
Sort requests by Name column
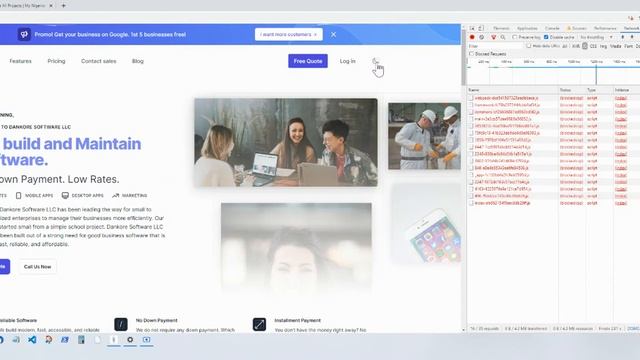coord(513,90)
